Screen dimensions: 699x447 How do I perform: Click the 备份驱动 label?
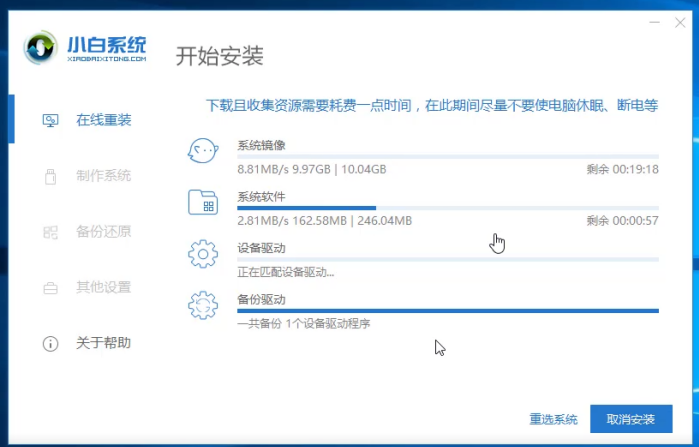(261, 300)
